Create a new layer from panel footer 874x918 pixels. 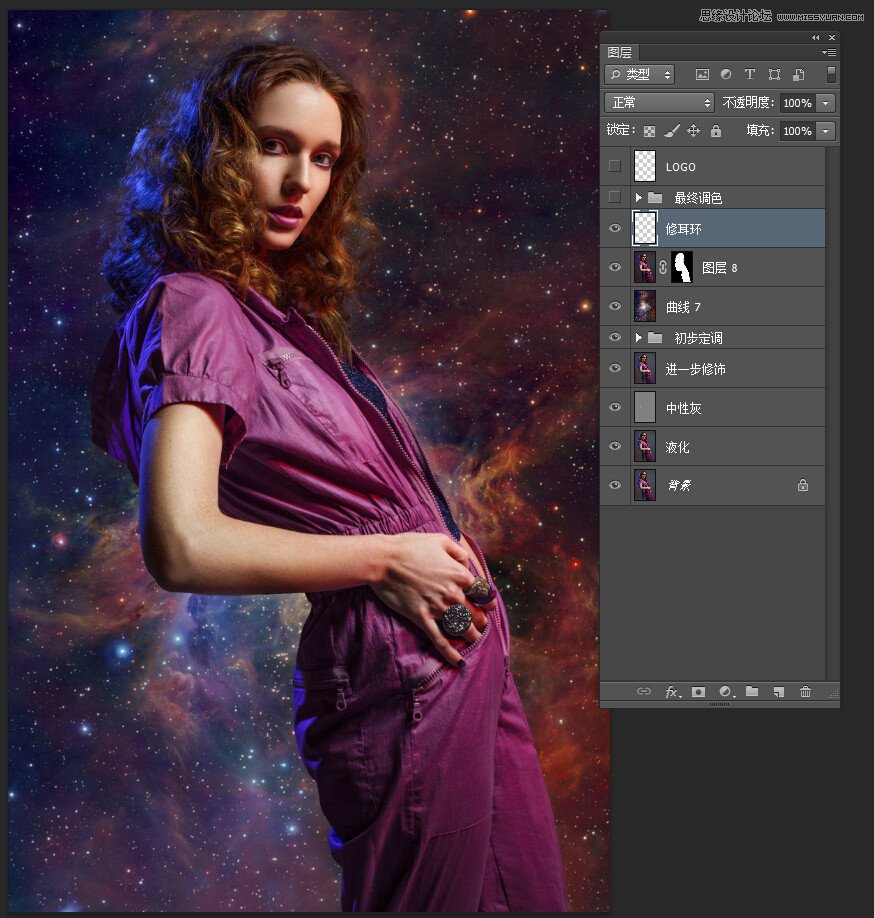tap(778, 692)
